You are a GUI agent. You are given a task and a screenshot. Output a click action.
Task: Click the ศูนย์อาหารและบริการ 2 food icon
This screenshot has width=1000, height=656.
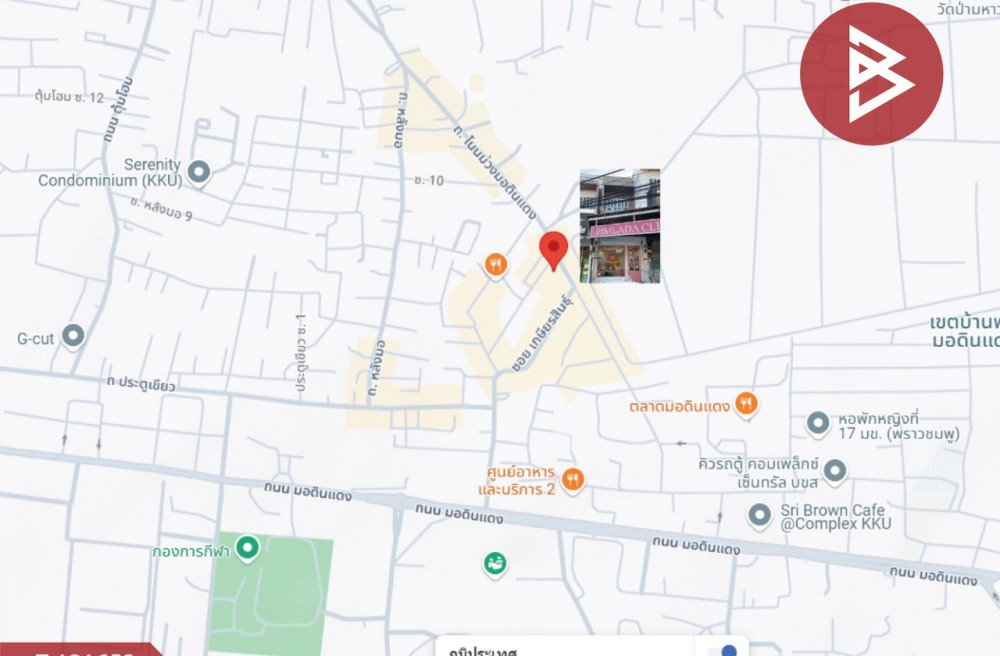[573, 479]
